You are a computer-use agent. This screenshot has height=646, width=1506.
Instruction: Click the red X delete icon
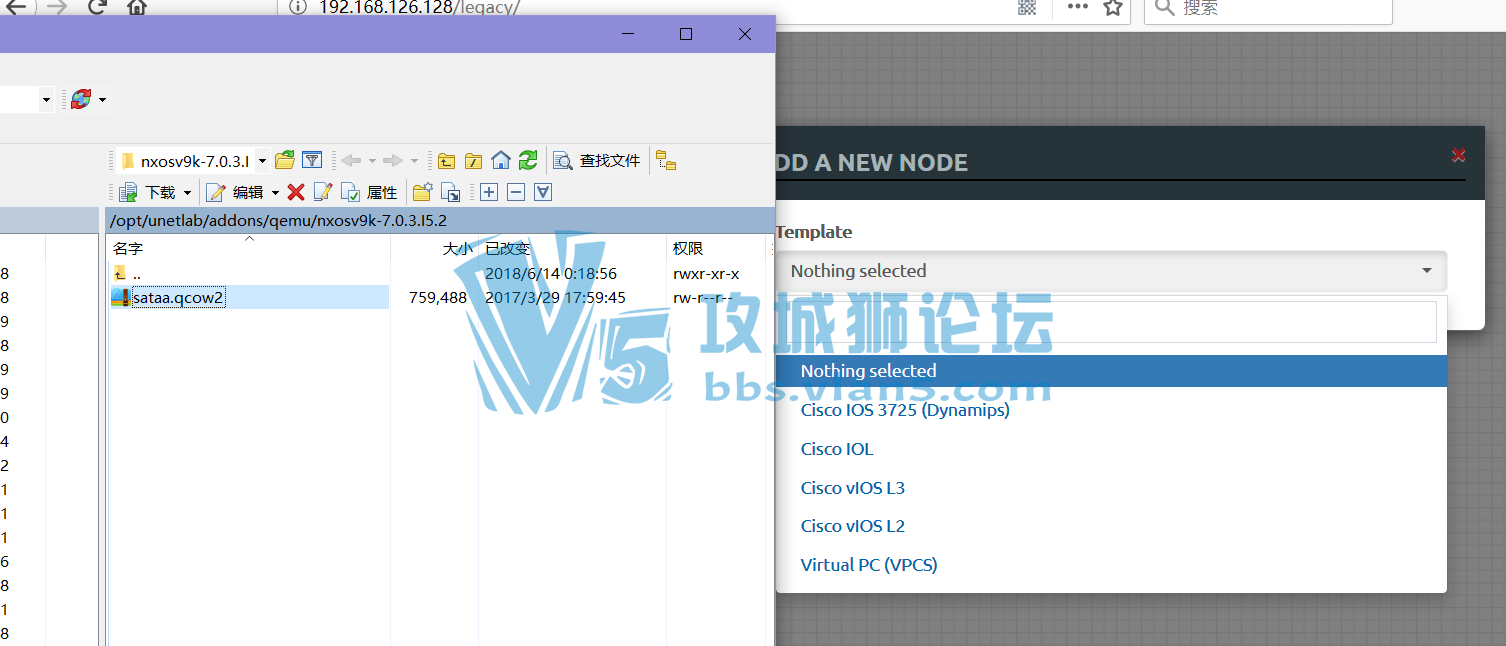tap(296, 192)
